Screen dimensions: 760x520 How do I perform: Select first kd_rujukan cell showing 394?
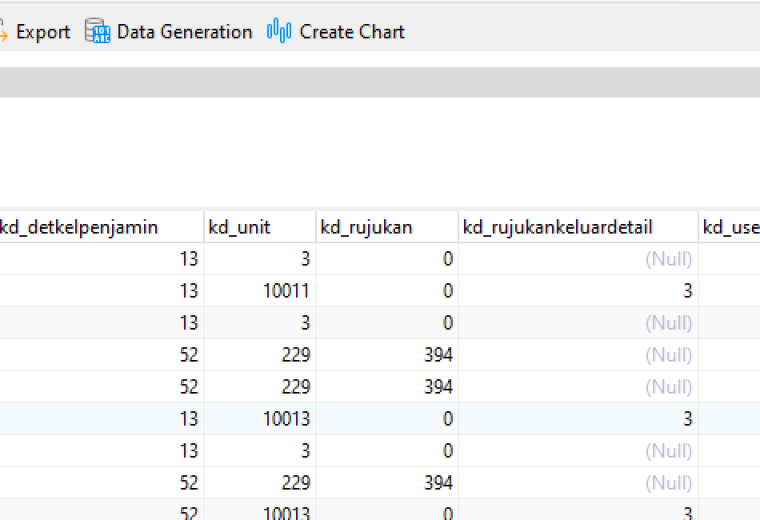[387, 355]
